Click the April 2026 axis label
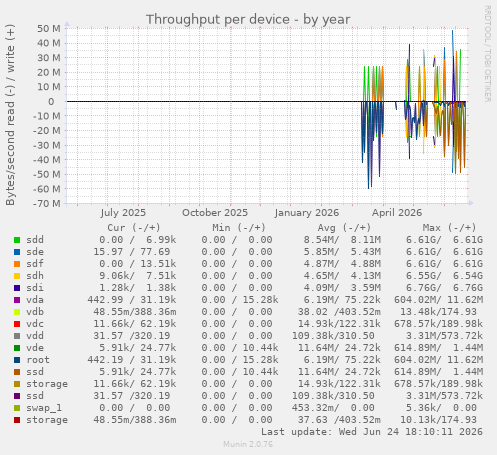 [x=397, y=213]
